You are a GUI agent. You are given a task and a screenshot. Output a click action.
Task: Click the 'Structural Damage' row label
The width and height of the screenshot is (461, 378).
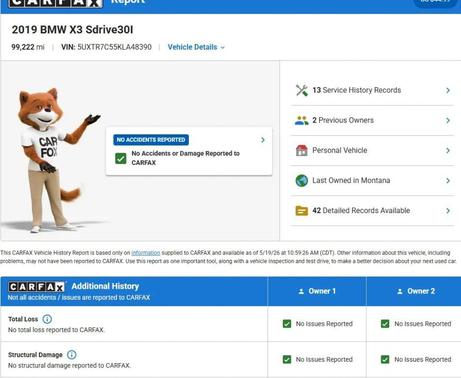tap(35, 355)
